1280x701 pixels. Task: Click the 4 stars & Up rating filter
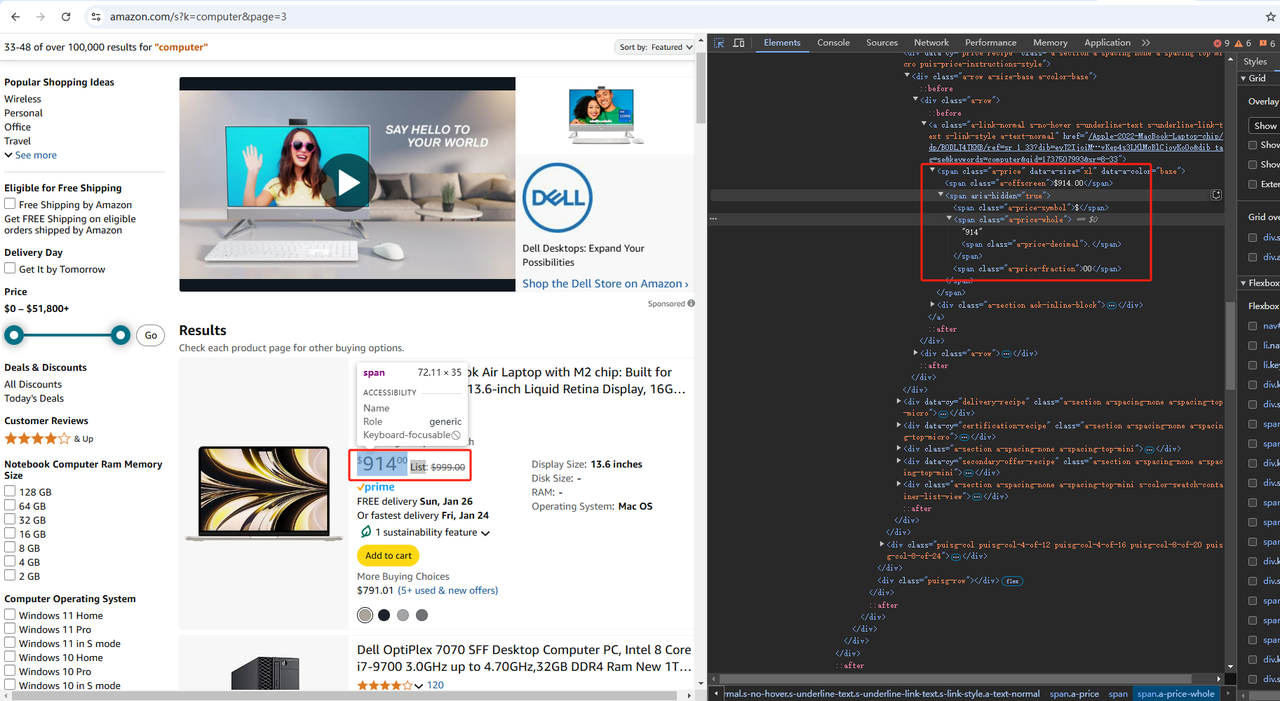coord(49,438)
